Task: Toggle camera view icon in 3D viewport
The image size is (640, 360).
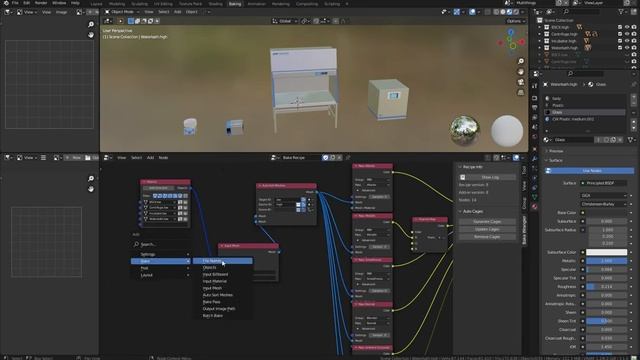Action: (521, 82)
